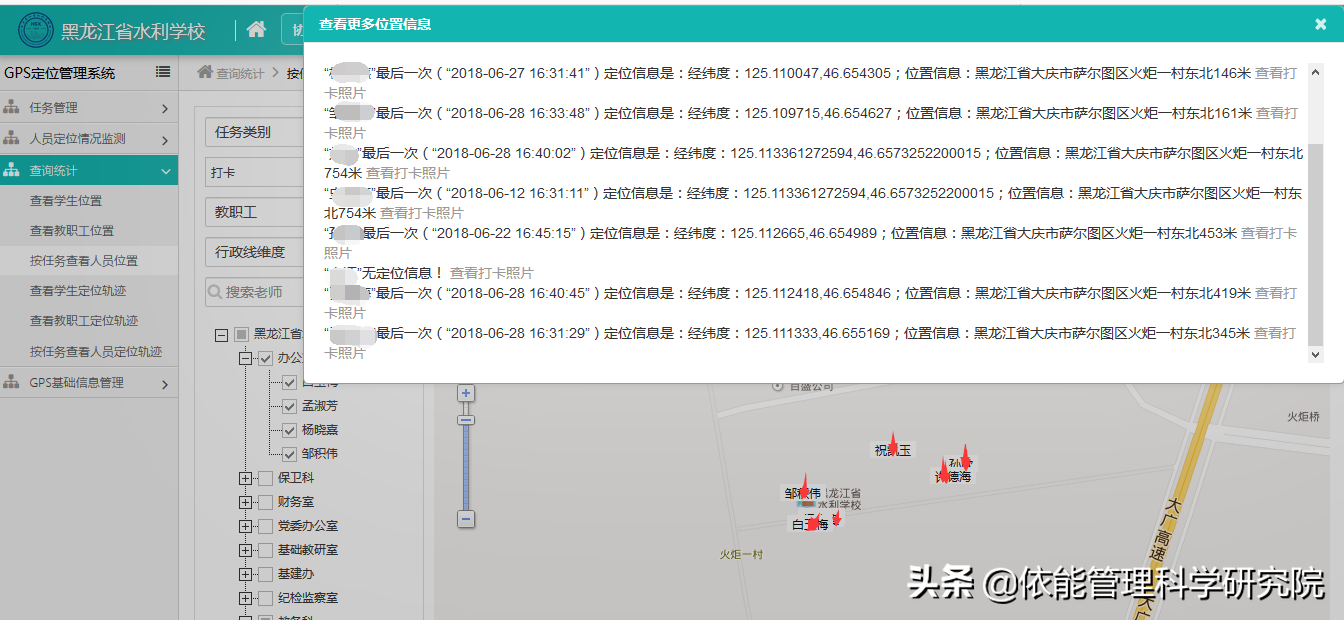Viewport: 1344px width, 620px height.
Task: Expand the 基建办 tree node
Action: 245,574
